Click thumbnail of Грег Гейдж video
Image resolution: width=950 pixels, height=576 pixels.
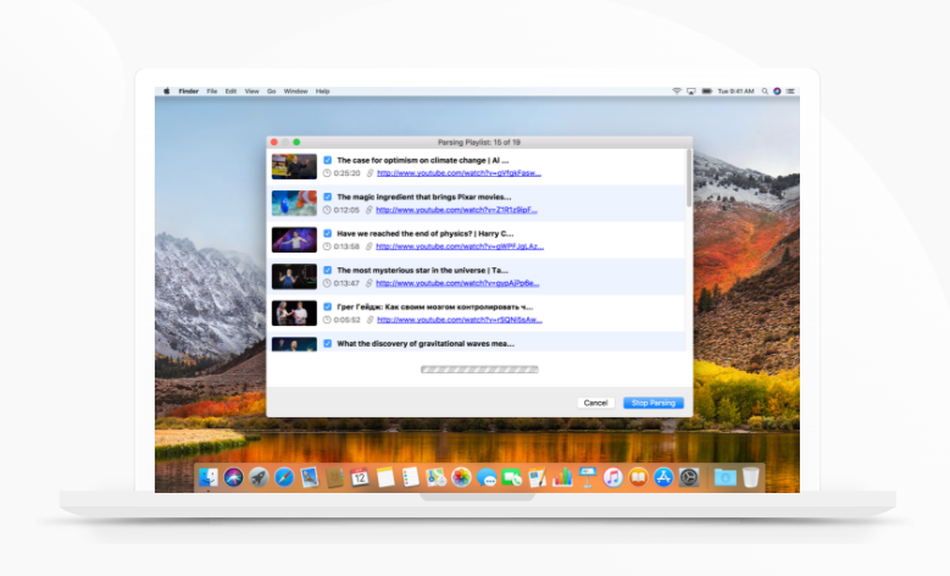(294, 313)
